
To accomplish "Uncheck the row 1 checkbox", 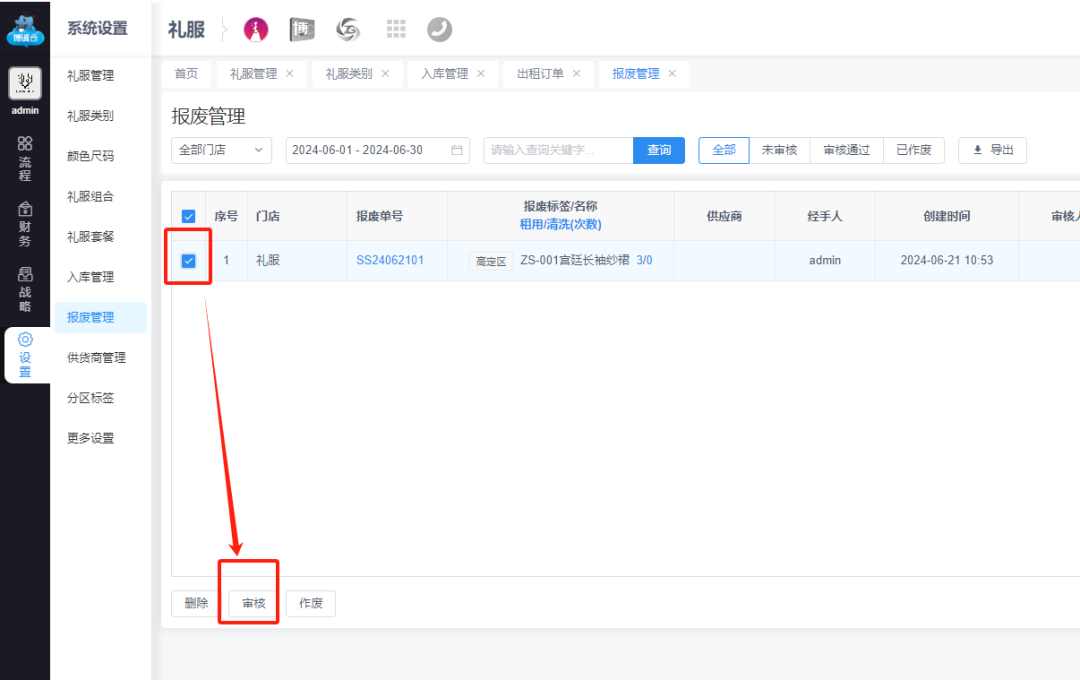I will point(188,260).
